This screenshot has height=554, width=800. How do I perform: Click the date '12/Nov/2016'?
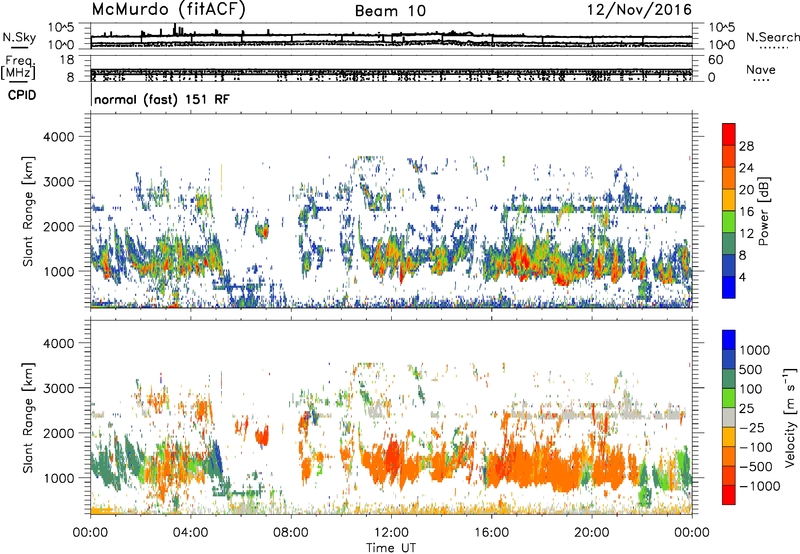640,10
